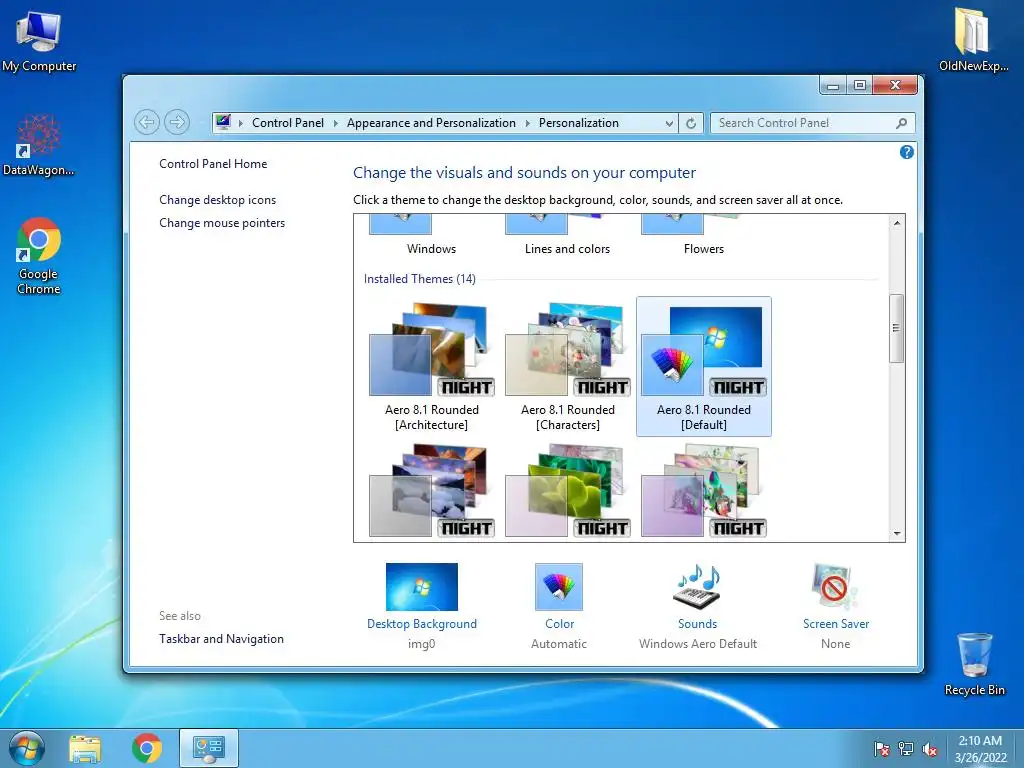Open the DataWagon desktop shortcut
Image resolution: width=1024 pixels, height=768 pixels.
pos(39,145)
